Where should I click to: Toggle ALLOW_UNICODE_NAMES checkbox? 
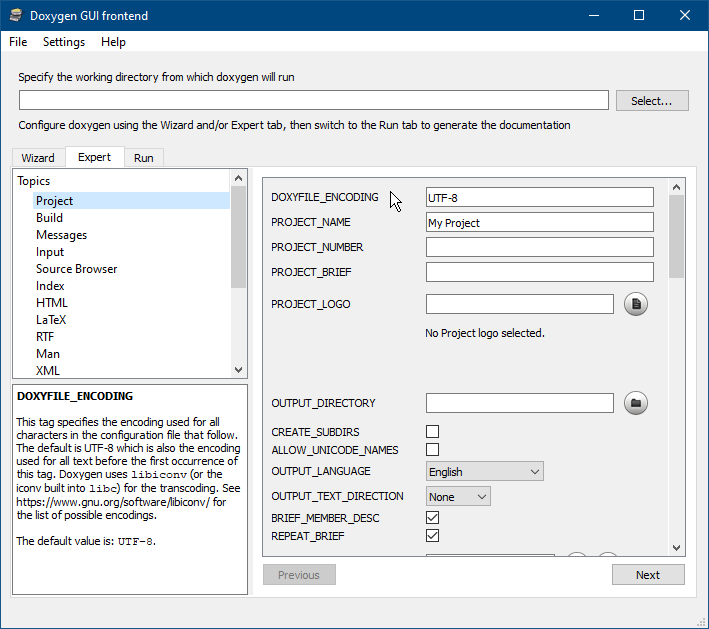(433, 450)
